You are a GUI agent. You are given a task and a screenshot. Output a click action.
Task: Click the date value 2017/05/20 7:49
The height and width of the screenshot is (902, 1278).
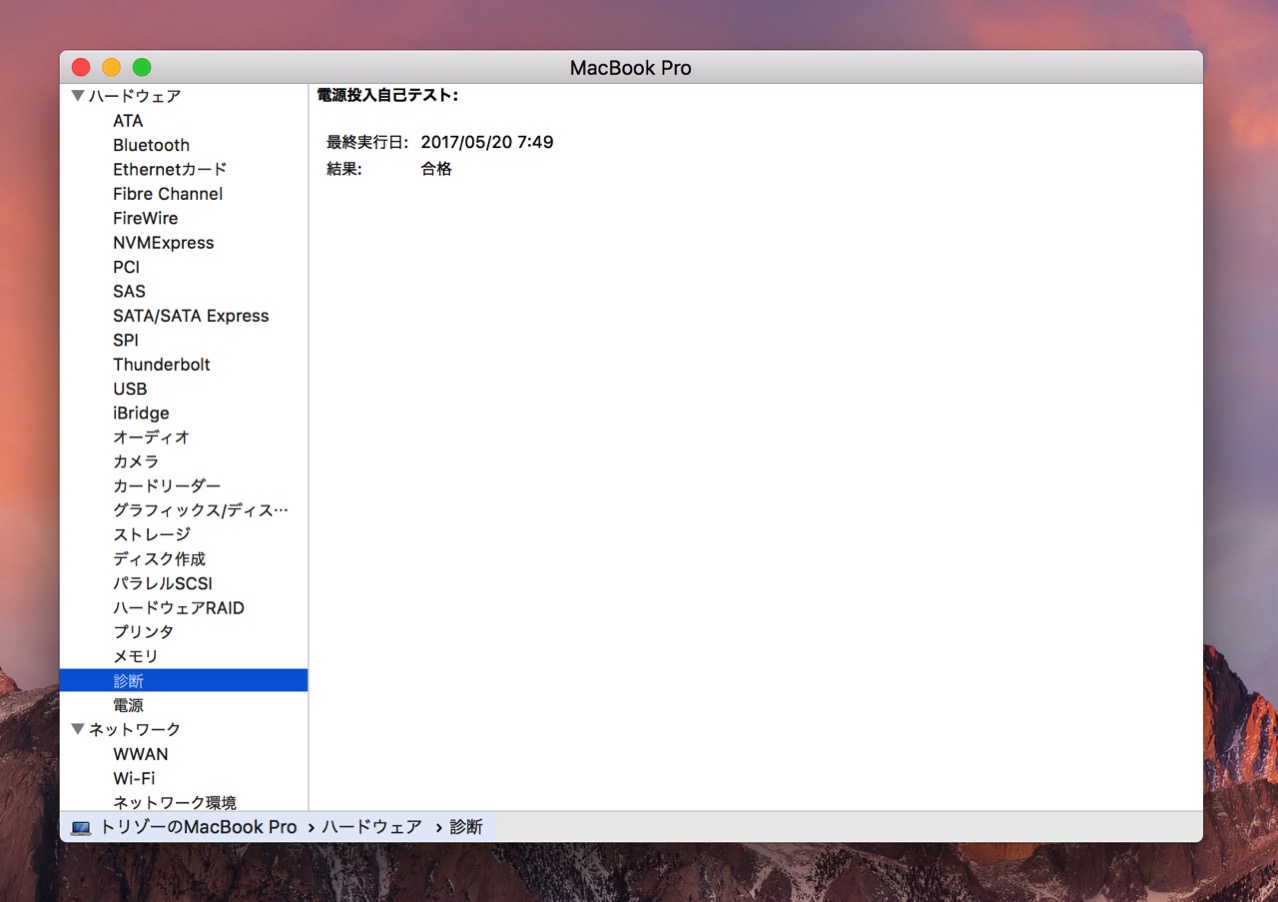(487, 143)
